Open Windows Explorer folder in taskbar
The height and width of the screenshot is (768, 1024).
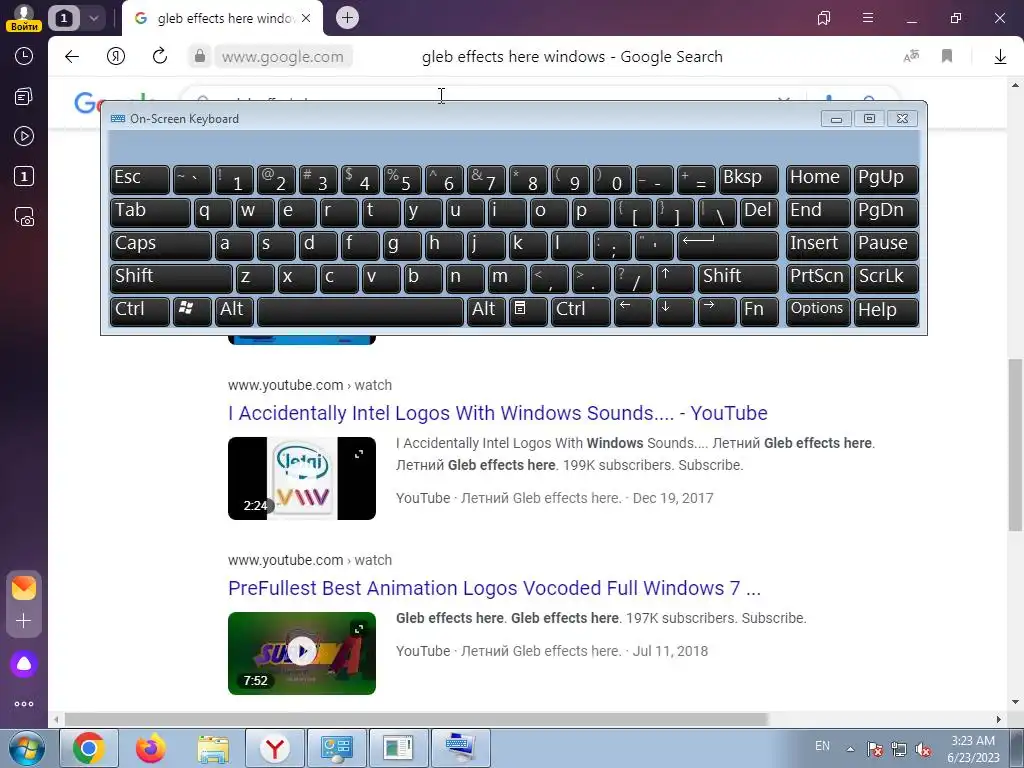click(x=213, y=748)
